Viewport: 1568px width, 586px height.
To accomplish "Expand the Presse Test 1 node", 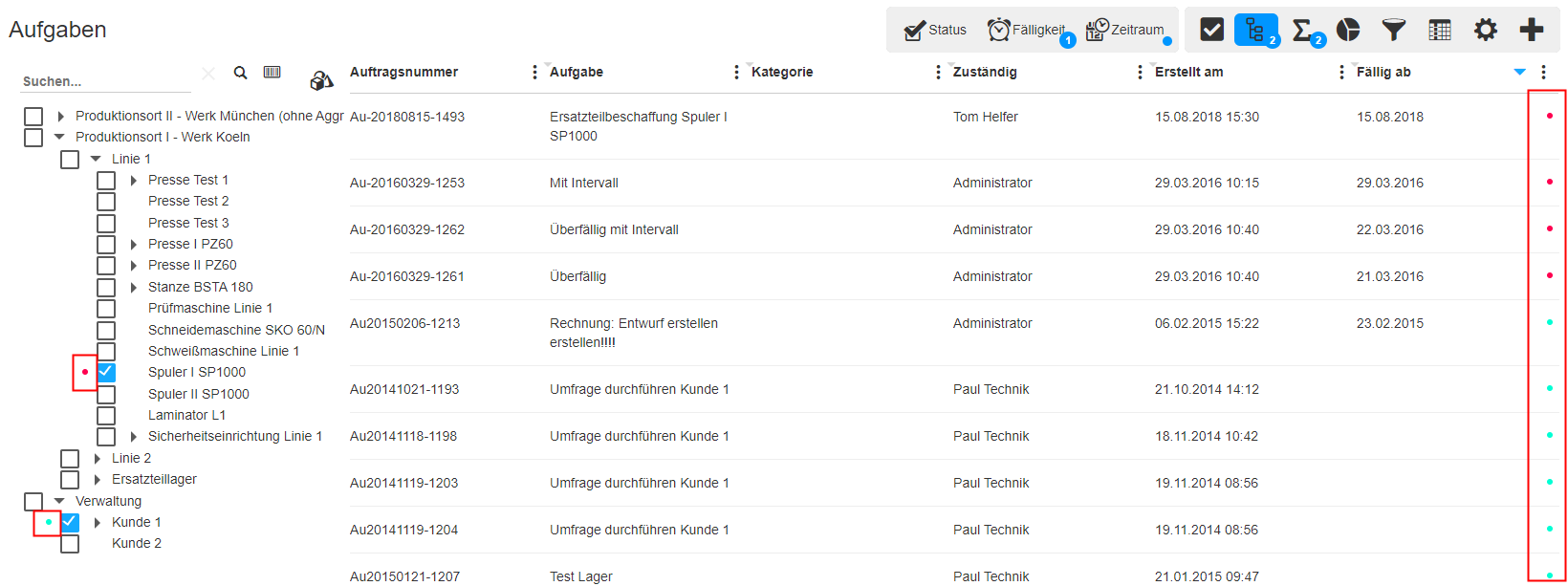I will [x=134, y=180].
